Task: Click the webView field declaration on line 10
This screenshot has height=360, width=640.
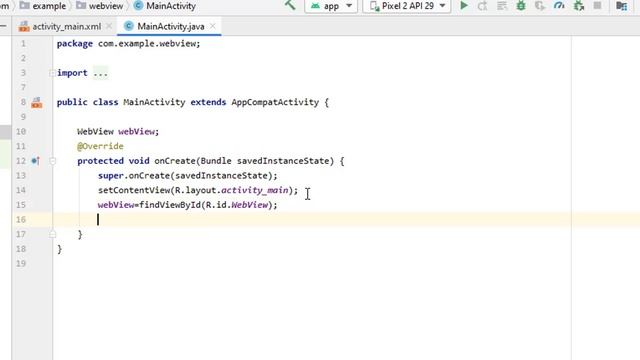Action: [x=137, y=131]
